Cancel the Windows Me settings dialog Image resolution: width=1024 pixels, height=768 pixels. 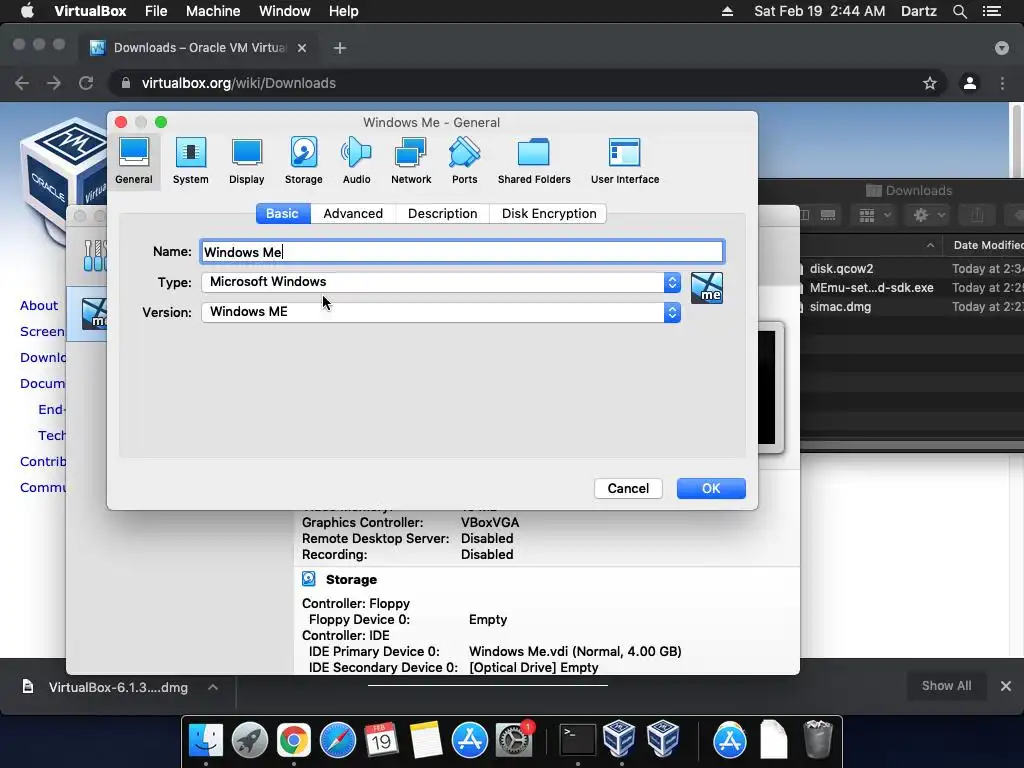(x=628, y=488)
